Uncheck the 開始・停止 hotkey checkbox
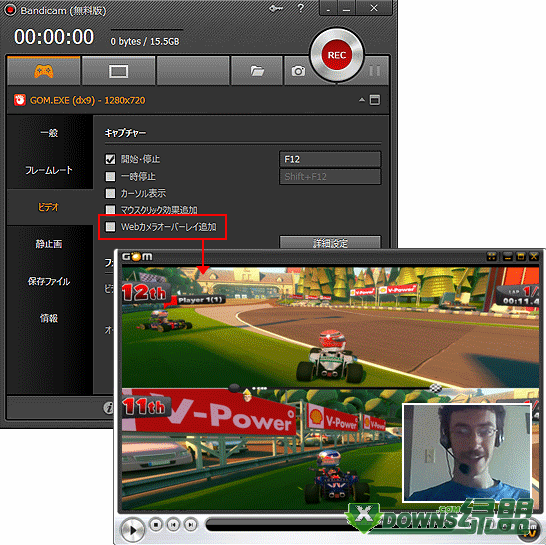The width and height of the screenshot is (546, 545). [110, 159]
